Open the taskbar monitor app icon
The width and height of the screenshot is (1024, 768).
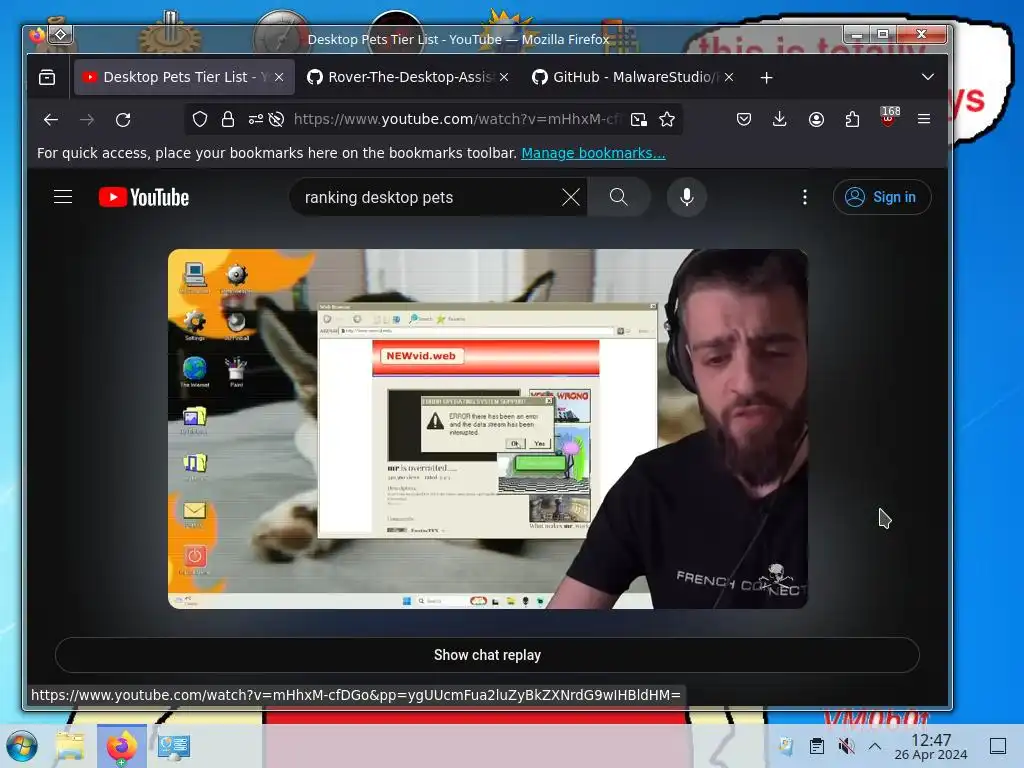(174, 746)
